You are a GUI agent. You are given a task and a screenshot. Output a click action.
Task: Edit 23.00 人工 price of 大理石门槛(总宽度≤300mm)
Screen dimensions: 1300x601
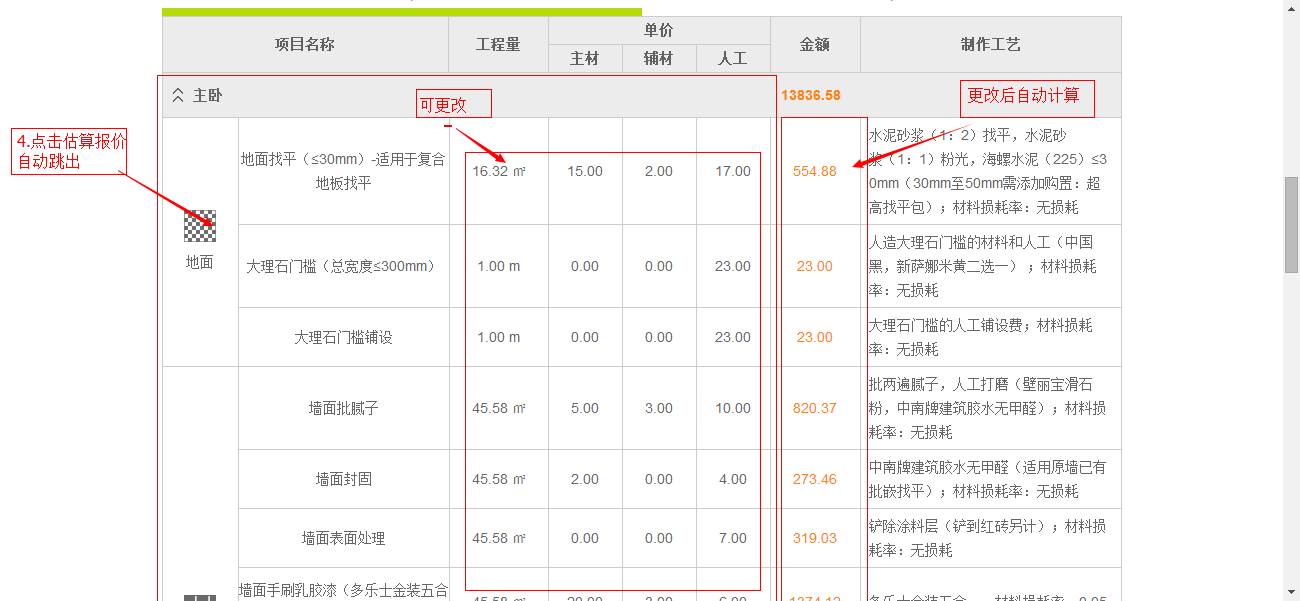[733, 266]
